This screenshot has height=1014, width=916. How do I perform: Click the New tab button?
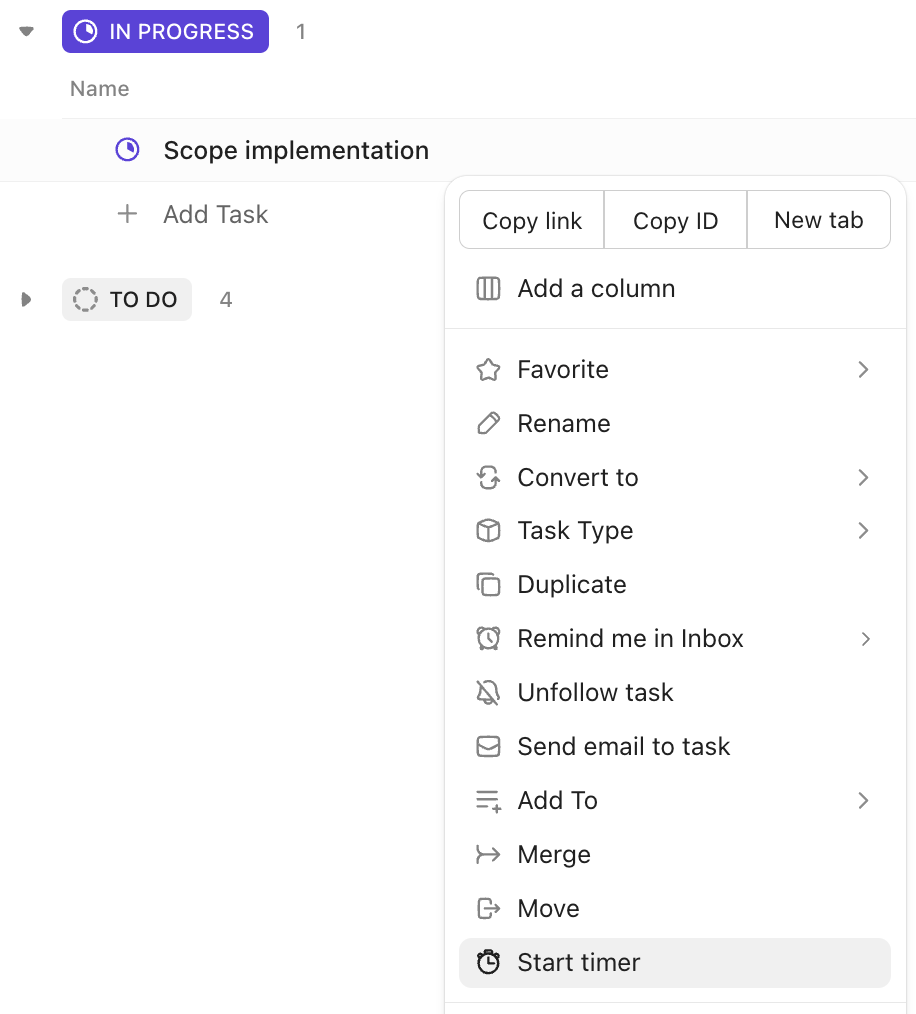point(818,220)
